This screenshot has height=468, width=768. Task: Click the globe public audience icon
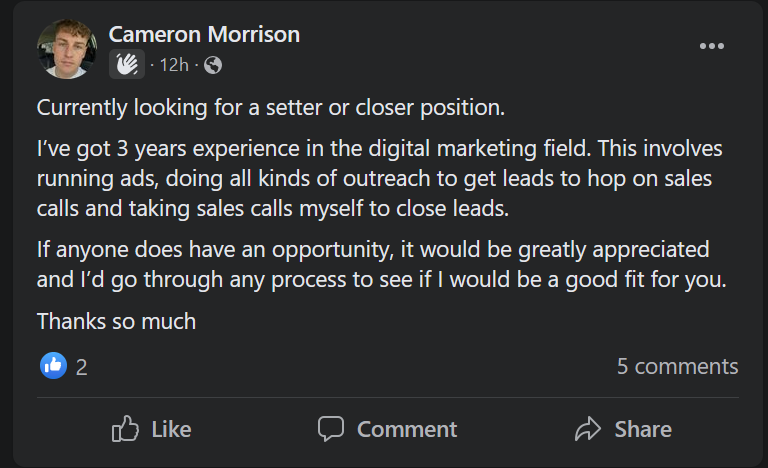[x=212, y=66]
